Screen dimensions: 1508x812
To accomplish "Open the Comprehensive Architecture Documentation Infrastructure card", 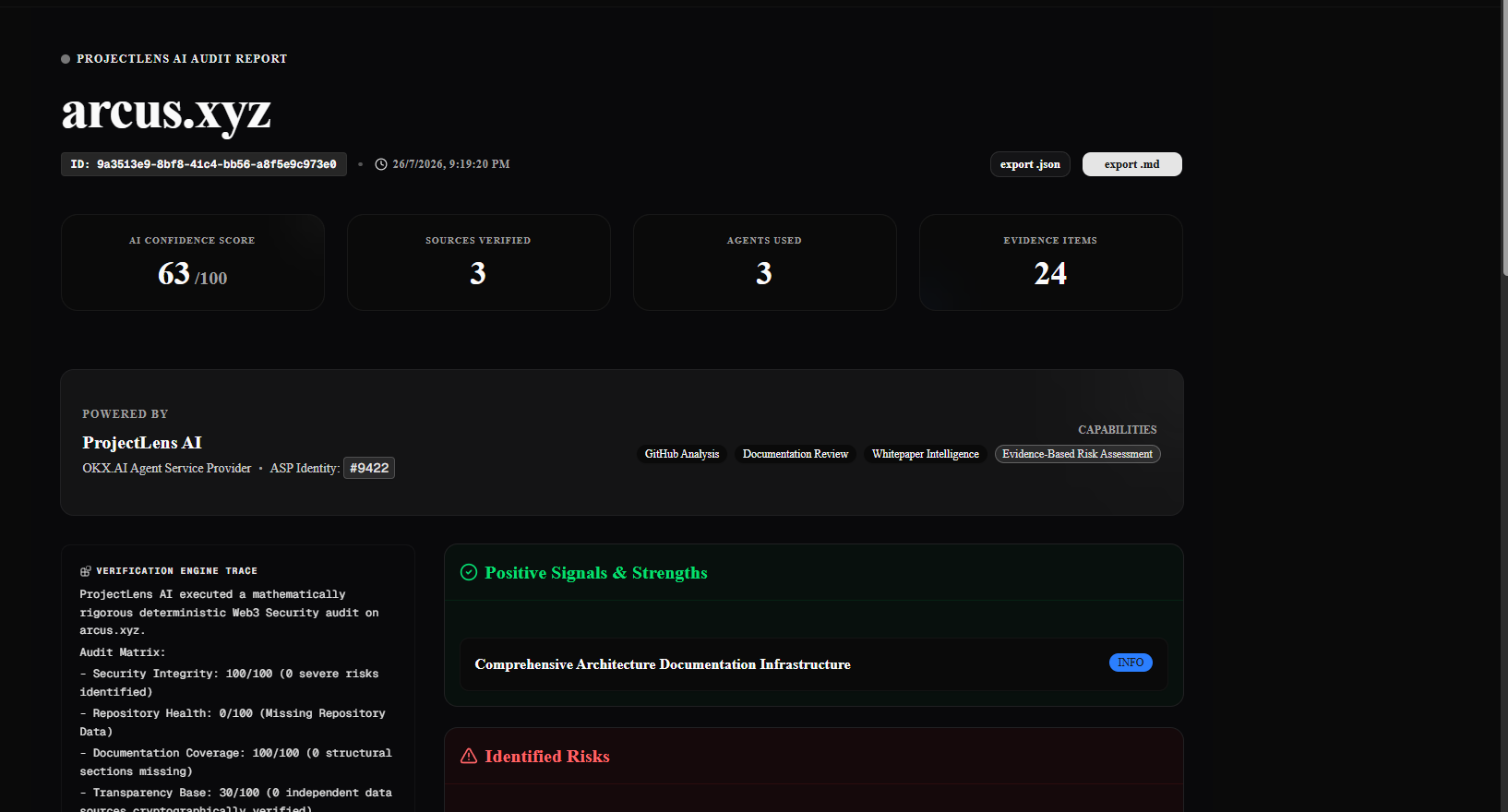I will [x=814, y=664].
